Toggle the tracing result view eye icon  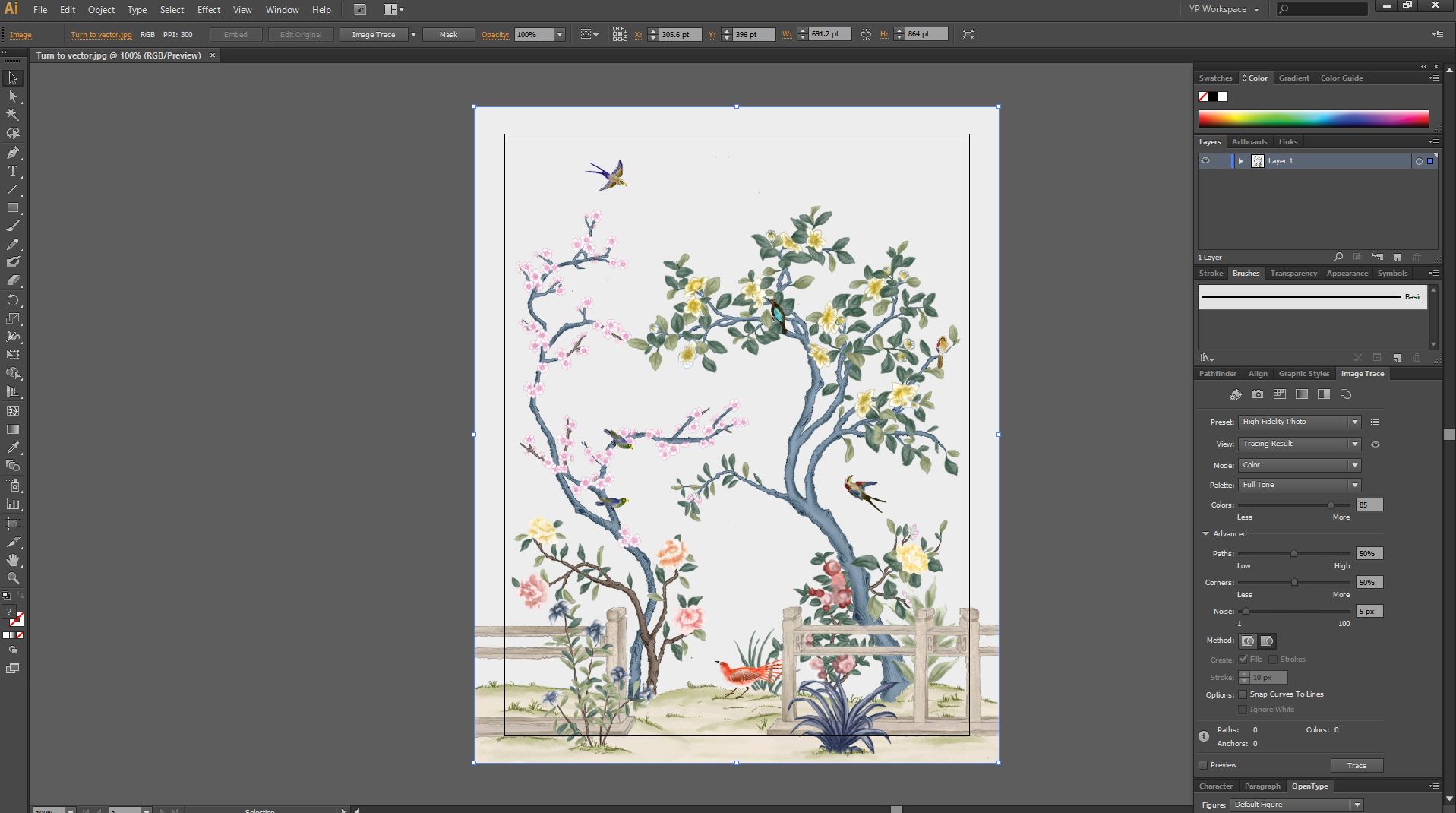click(x=1375, y=444)
